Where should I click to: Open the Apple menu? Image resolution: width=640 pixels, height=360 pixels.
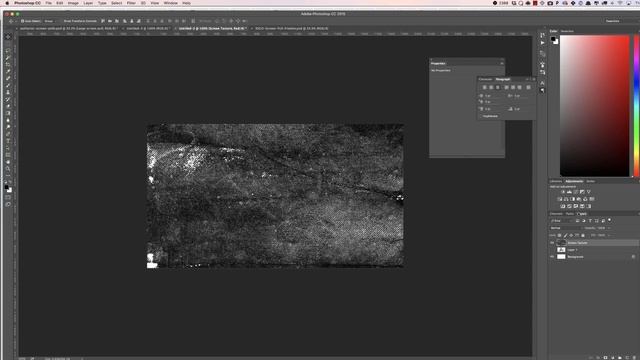7,3
